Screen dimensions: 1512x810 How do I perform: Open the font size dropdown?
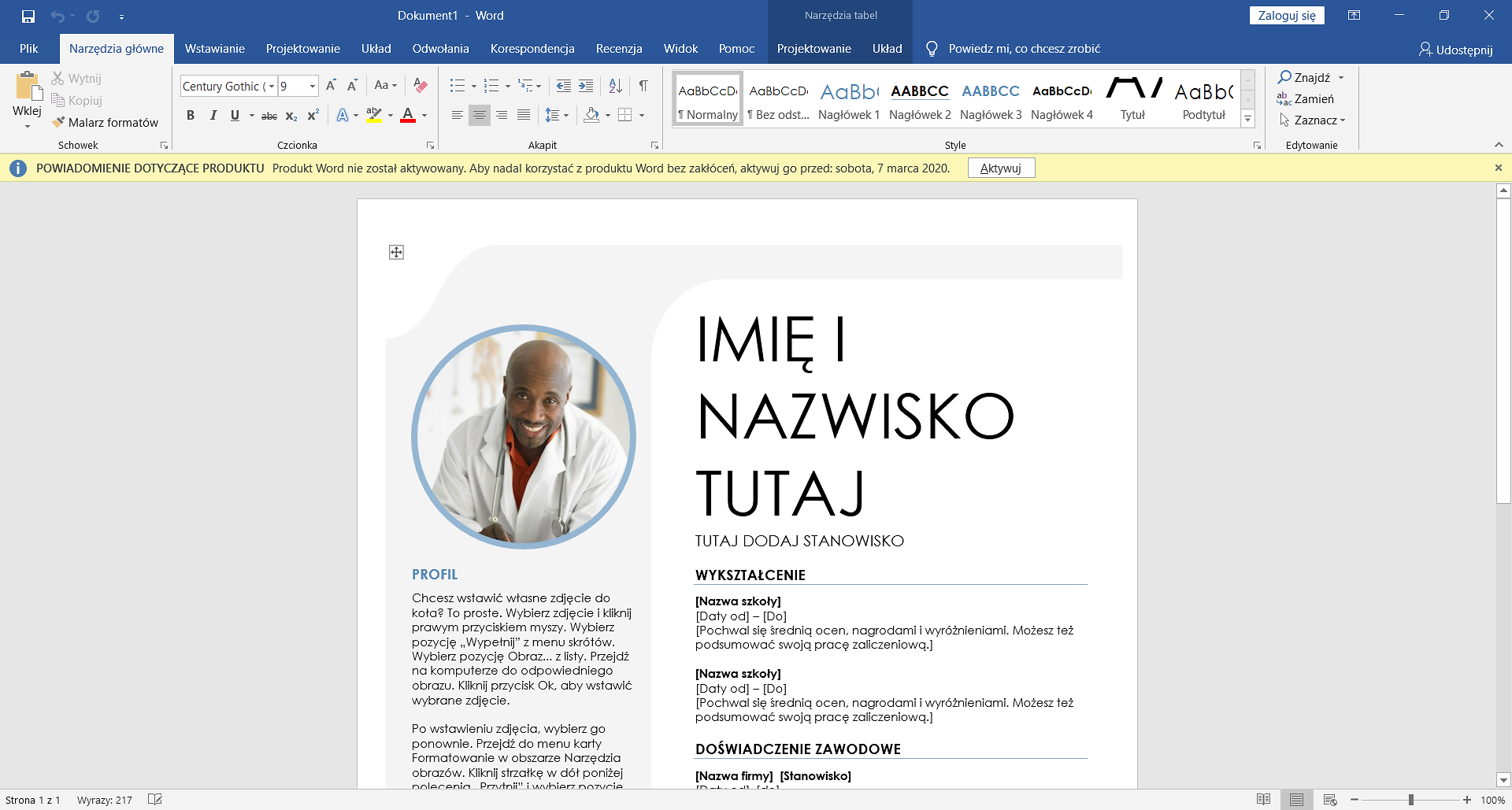(313, 87)
